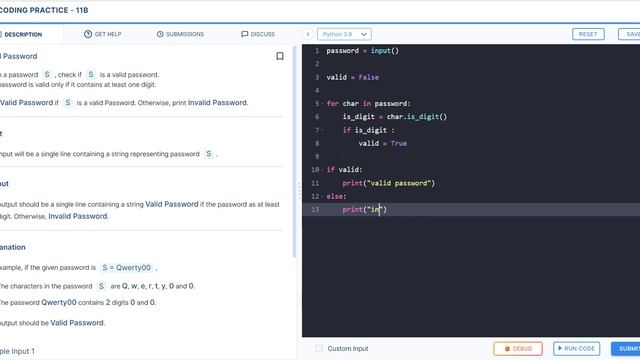This screenshot has height=360, width=640.
Task: Click the 'Coding Practice - 11B' title
Action: pos(43,10)
